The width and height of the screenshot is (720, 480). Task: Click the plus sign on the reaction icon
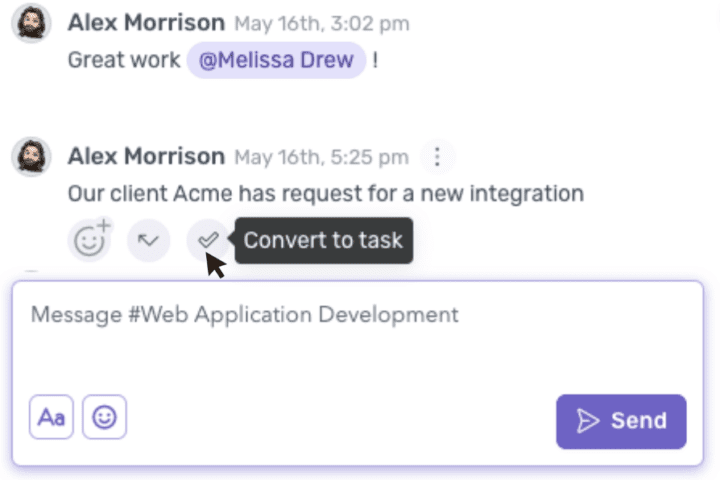(102, 226)
